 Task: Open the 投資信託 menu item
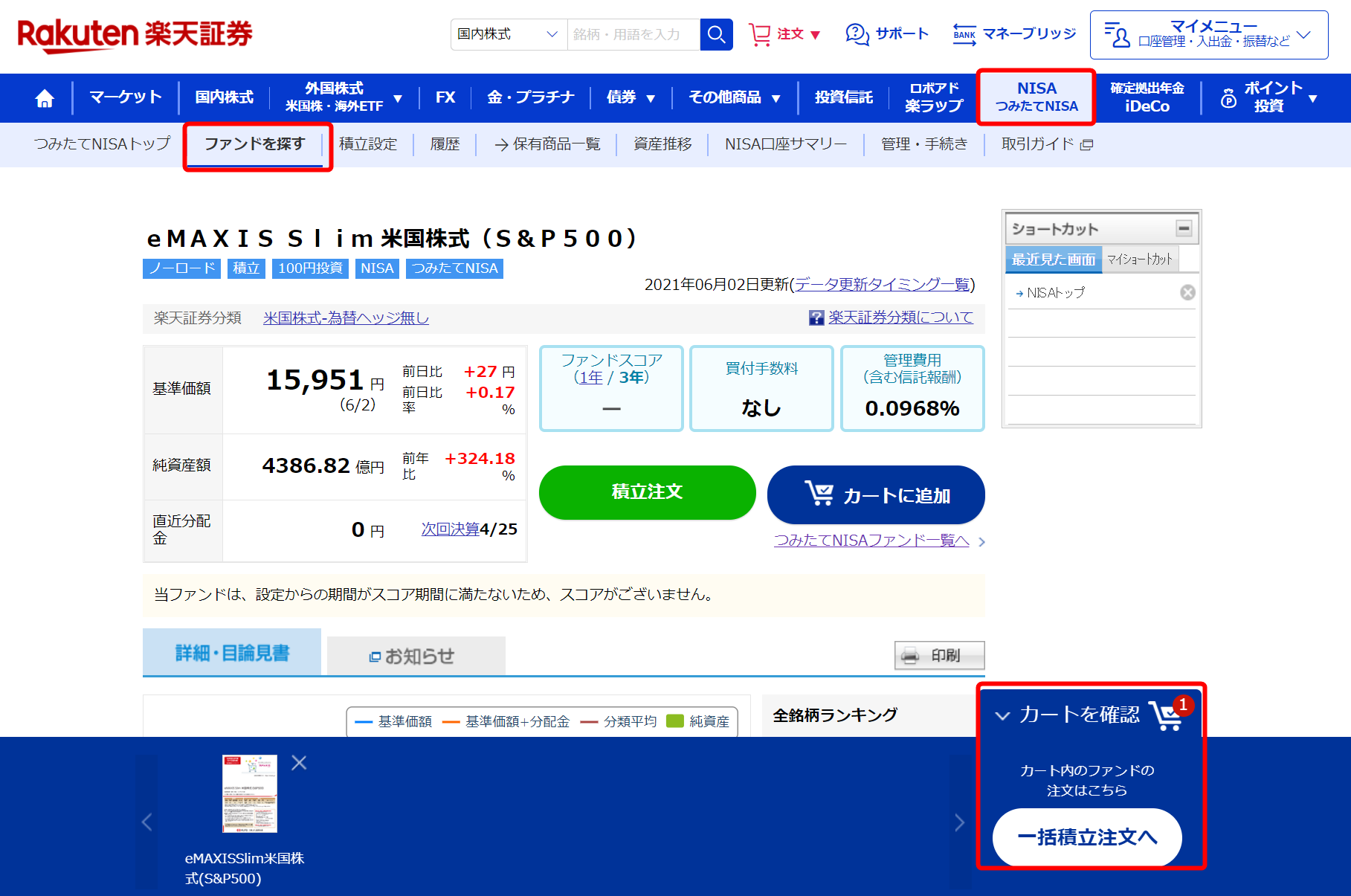[x=843, y=97]
